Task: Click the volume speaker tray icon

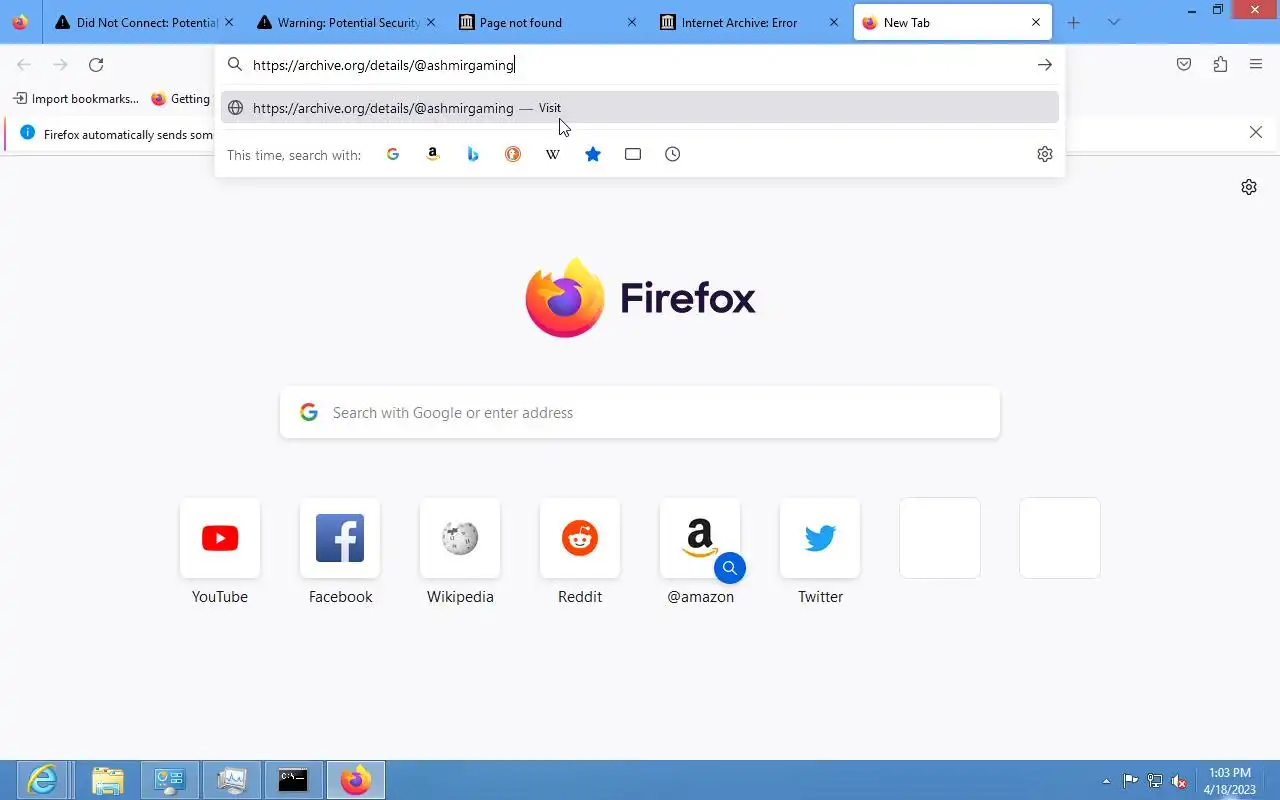Action: click(1179, 781)
